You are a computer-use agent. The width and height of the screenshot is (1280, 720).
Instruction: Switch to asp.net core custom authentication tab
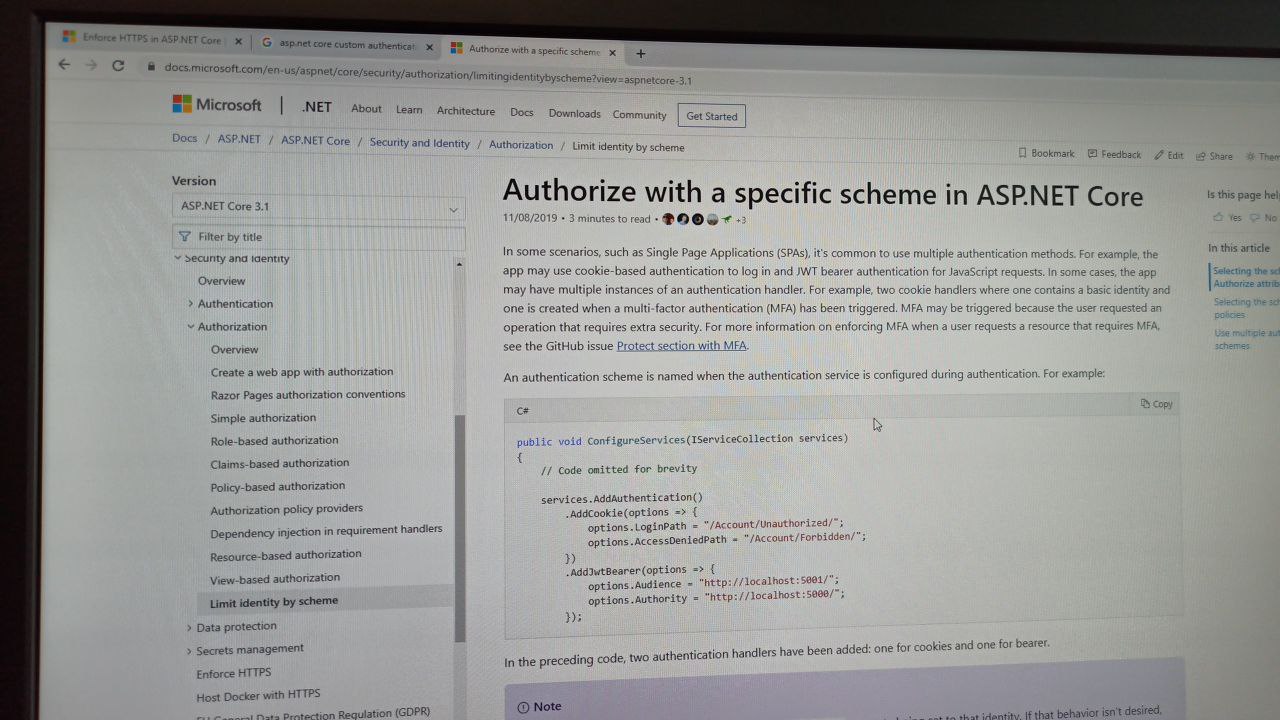[347, 45]
